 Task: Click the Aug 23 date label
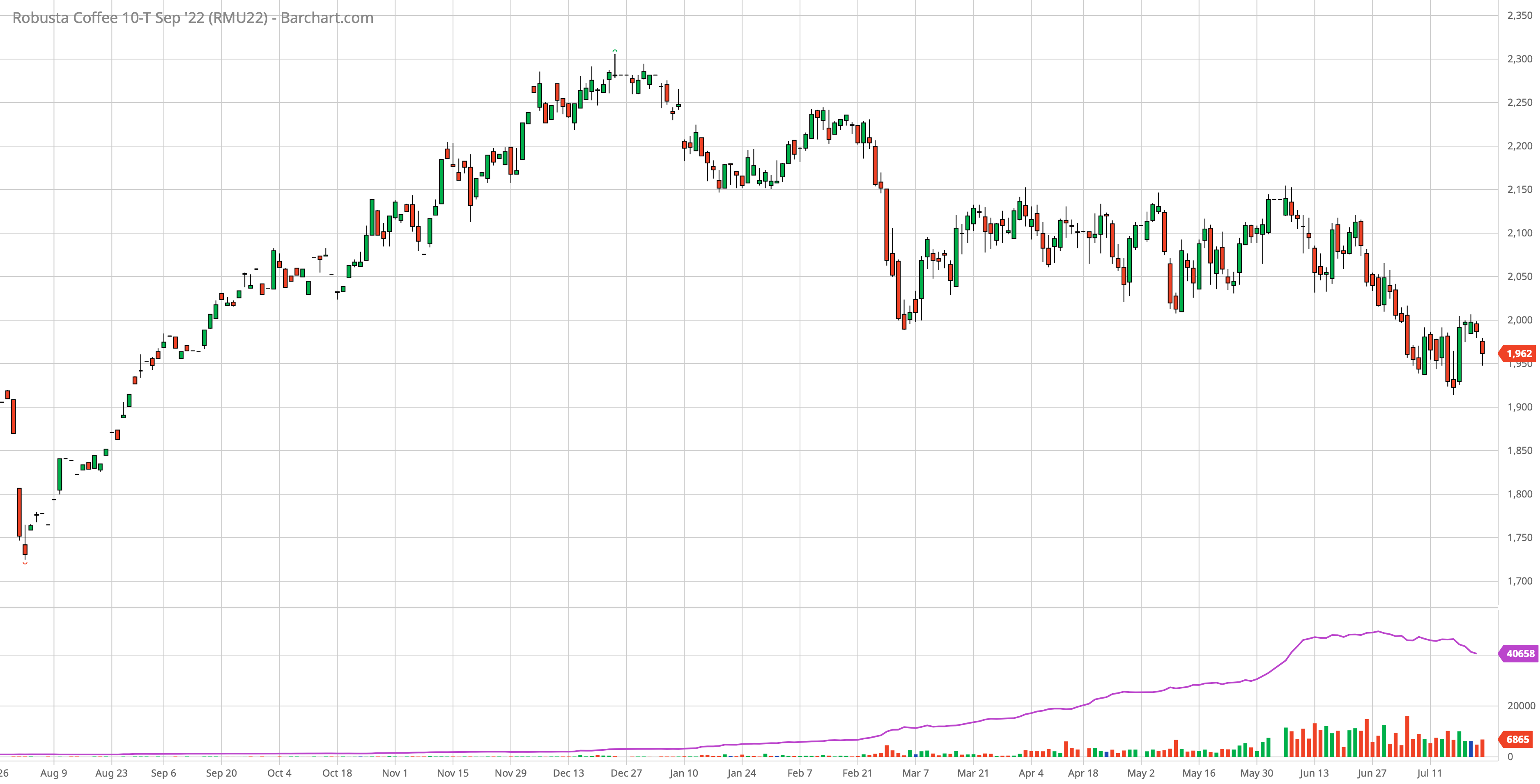coord(112,773)
